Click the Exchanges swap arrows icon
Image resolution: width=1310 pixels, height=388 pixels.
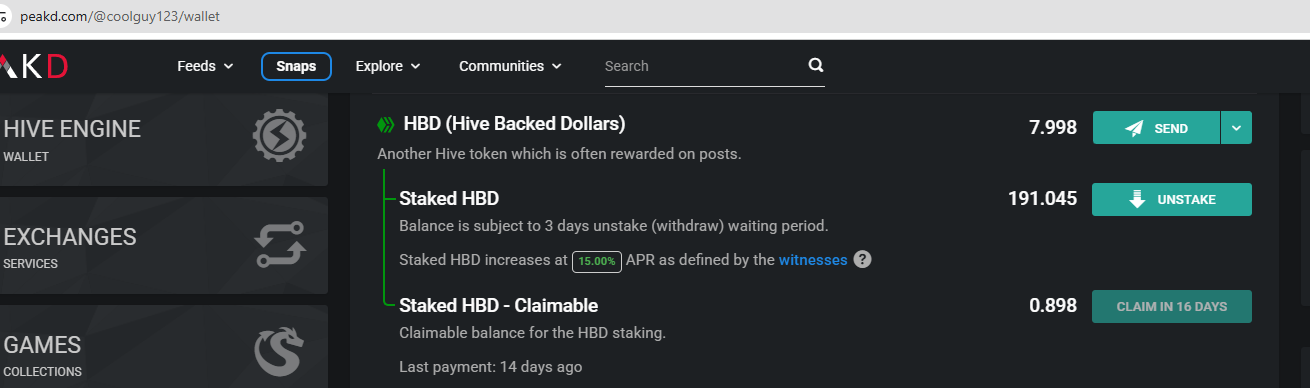(x=281, y=245)
